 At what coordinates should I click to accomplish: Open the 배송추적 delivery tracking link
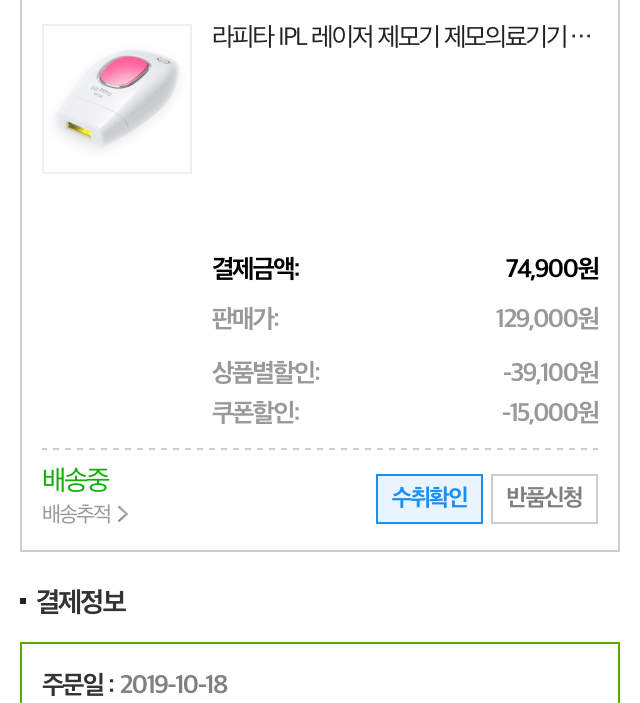point(77,515)
